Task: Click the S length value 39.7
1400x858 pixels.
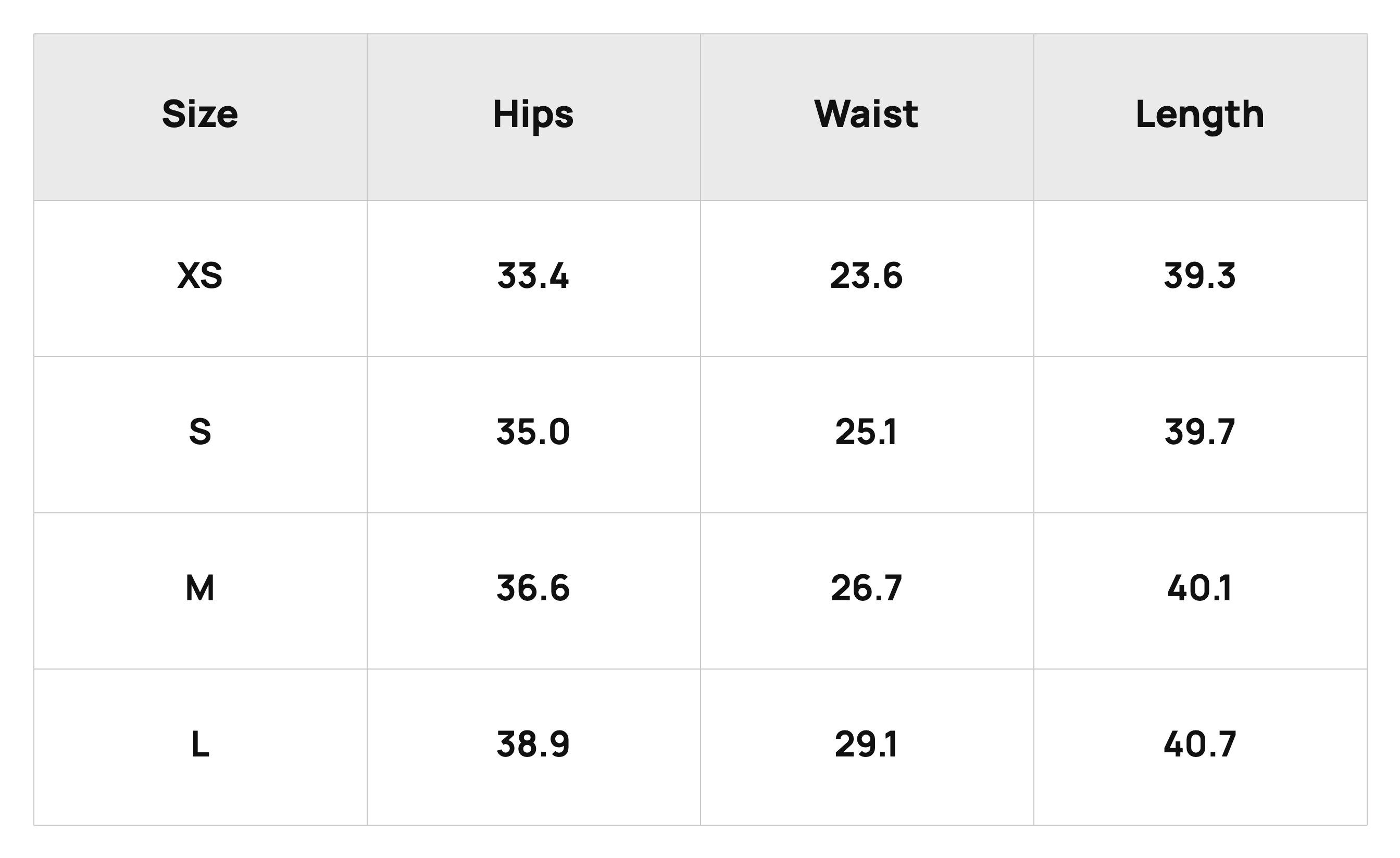Action: click(1200, 432)
